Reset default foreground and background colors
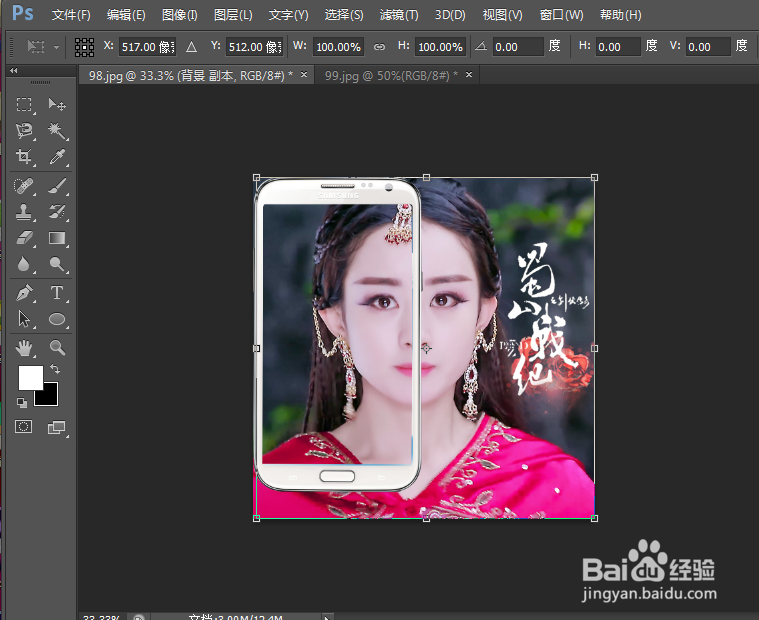Image resolution: width=759 pixels, height=620 pixels. pyautogui.click(x=22, y=402)
